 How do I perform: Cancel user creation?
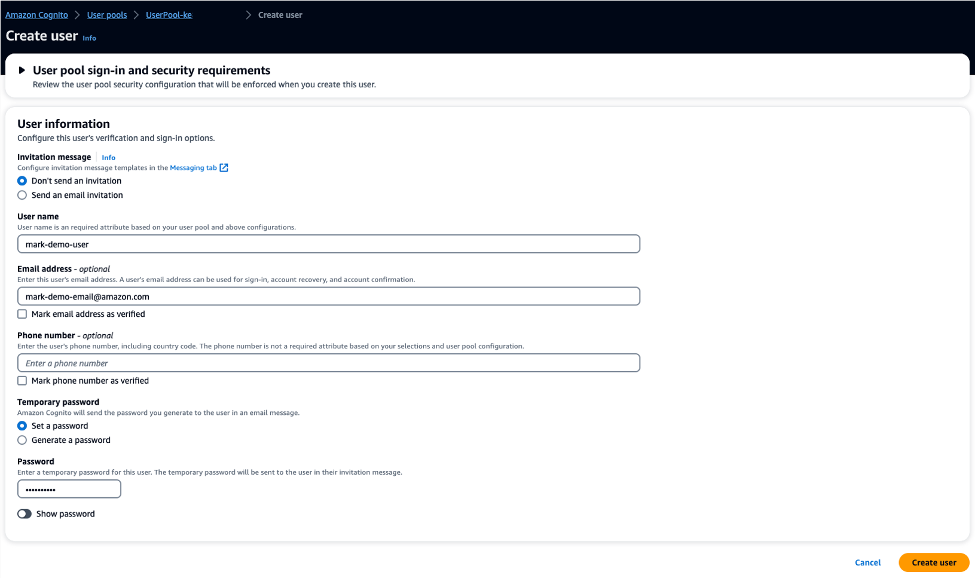click(867, 562)
